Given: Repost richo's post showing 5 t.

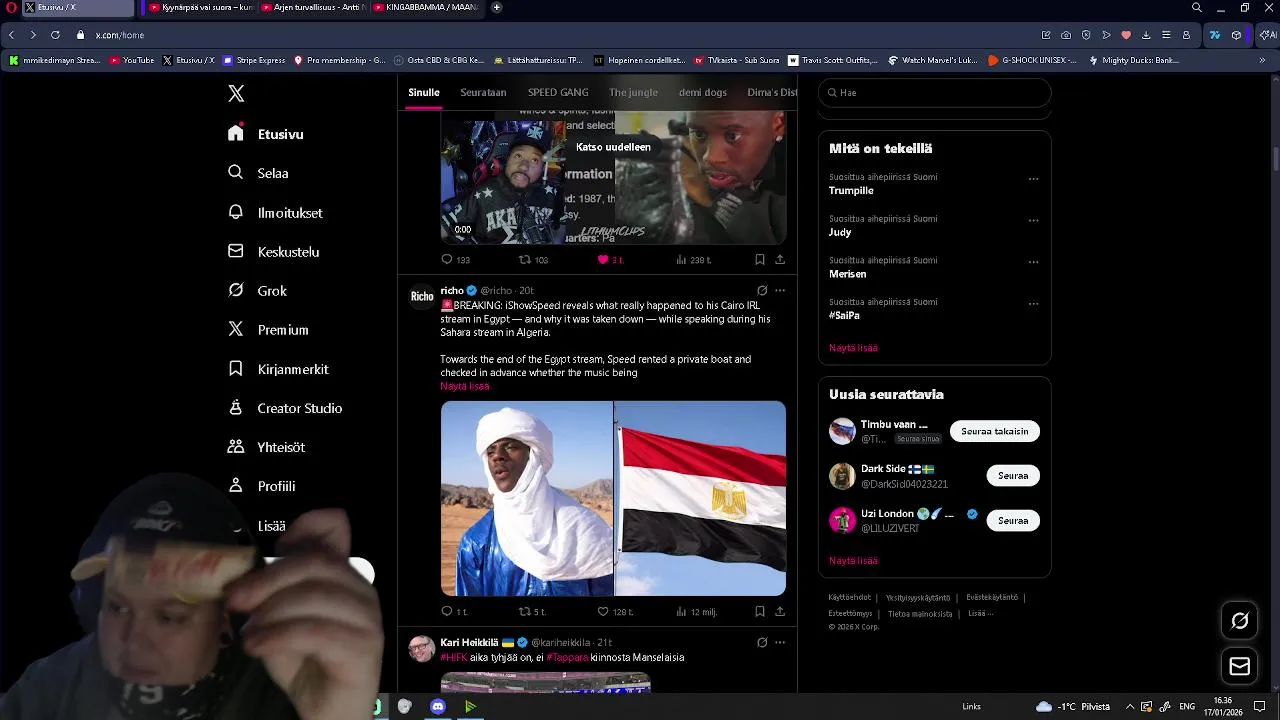Looking at the screenshot, I should click(532, 611).
